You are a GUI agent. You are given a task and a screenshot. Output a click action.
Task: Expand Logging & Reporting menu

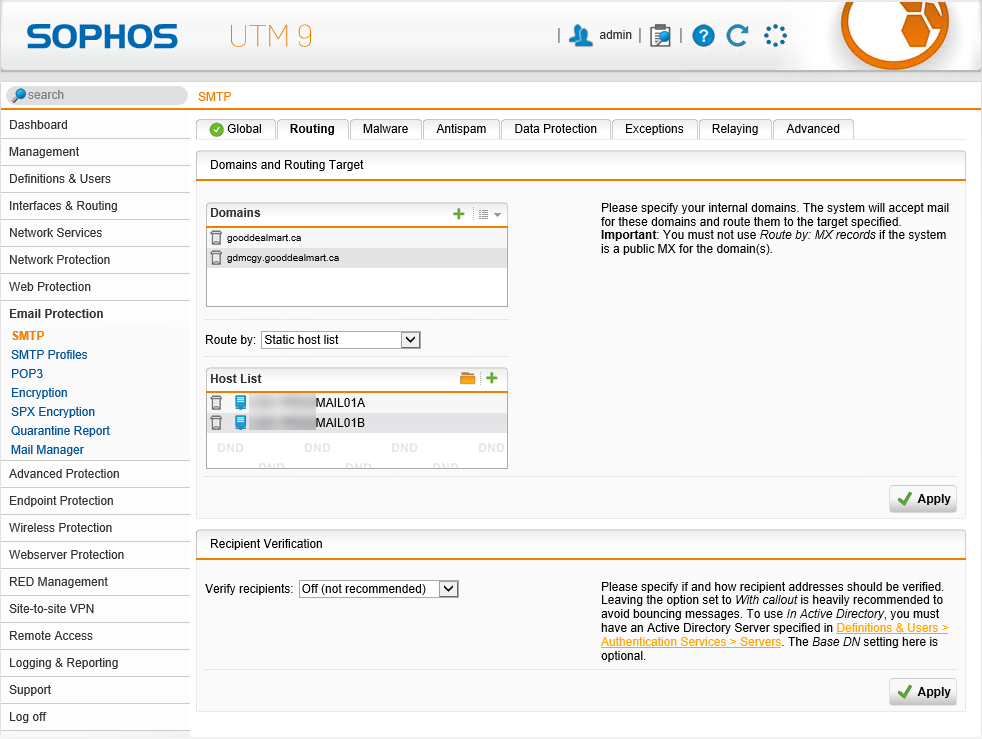coord(96,663)
